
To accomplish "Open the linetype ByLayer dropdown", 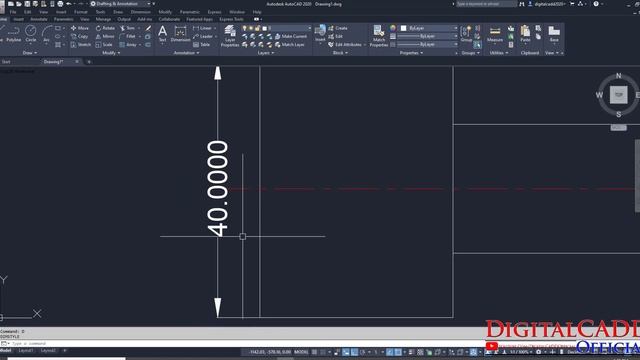I will pos(427,44).
